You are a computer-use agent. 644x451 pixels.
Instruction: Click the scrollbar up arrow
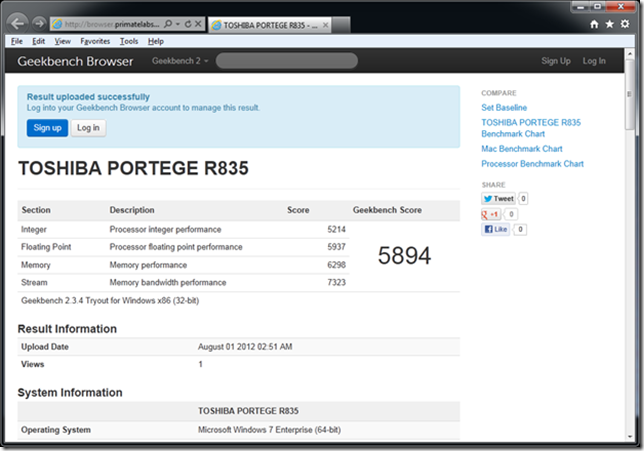point(629,53)
